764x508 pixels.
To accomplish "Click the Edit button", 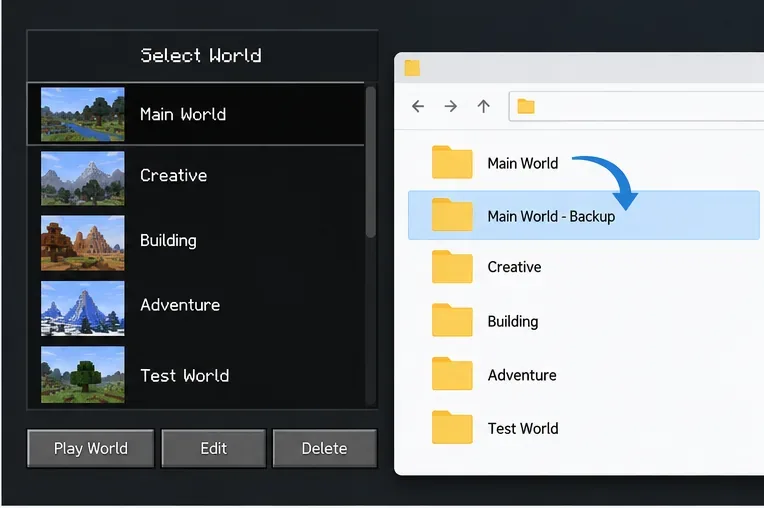I will pyautogui.click(x=213, y=448).
